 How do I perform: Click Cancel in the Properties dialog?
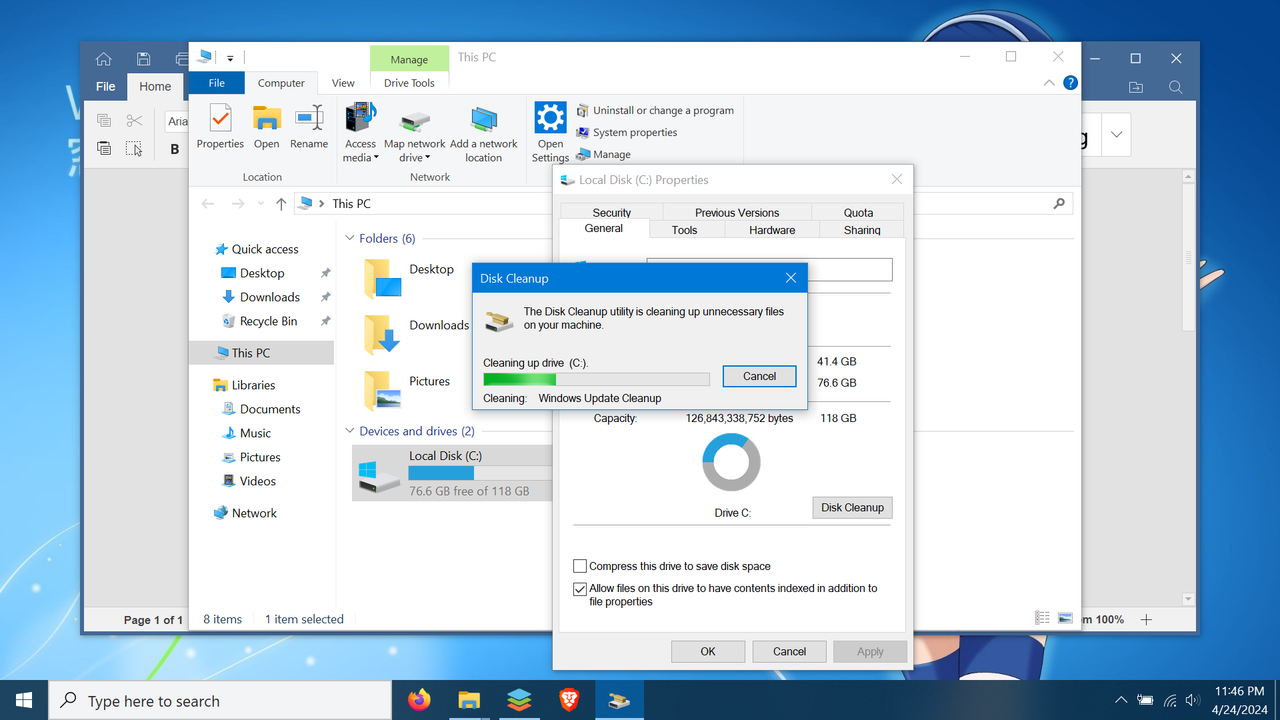[x=789, y=651]
